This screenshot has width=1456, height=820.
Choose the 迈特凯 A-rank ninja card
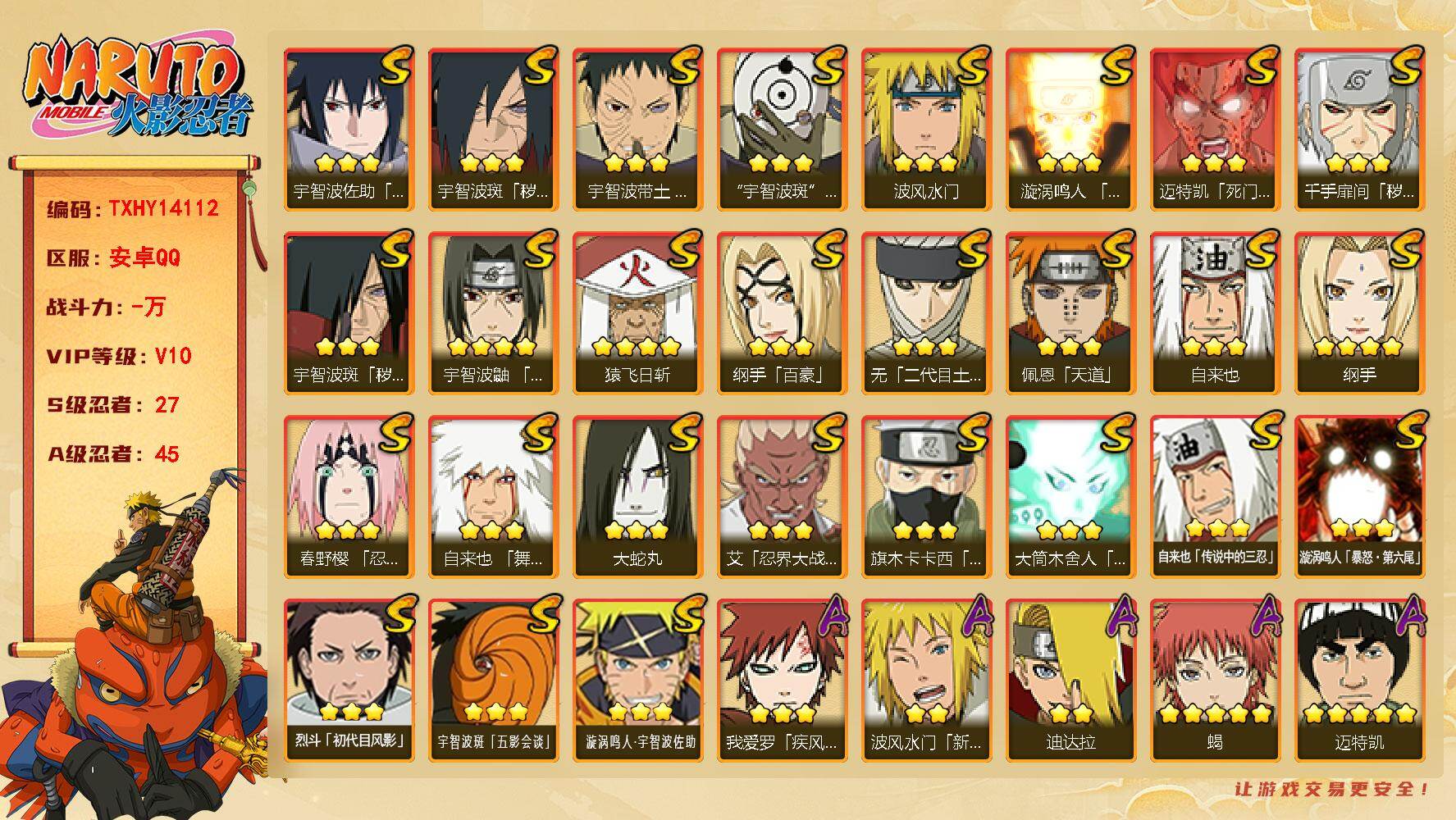(1359, 681)
